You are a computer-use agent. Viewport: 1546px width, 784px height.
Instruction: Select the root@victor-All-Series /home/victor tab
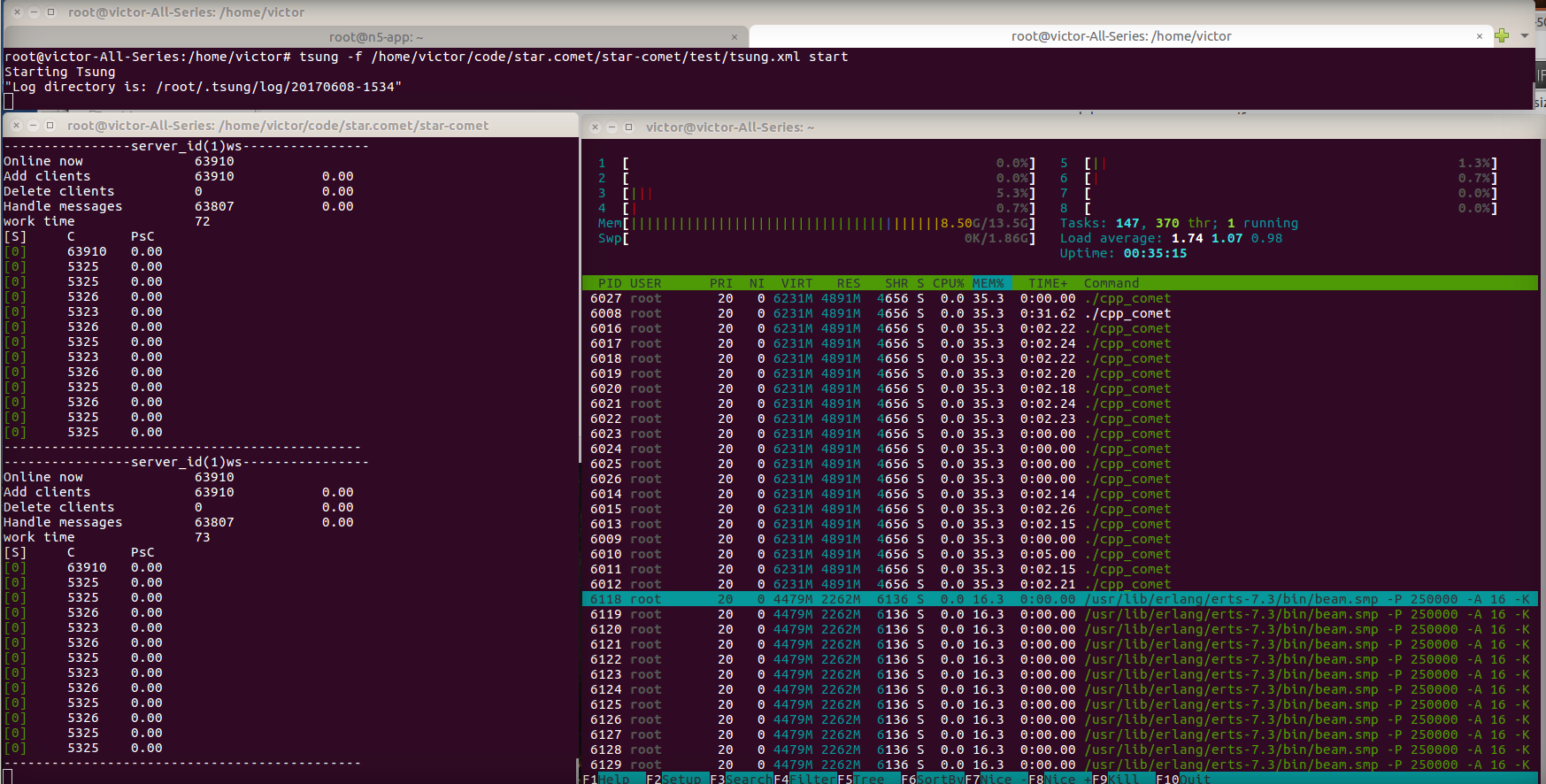(1120, 36)
